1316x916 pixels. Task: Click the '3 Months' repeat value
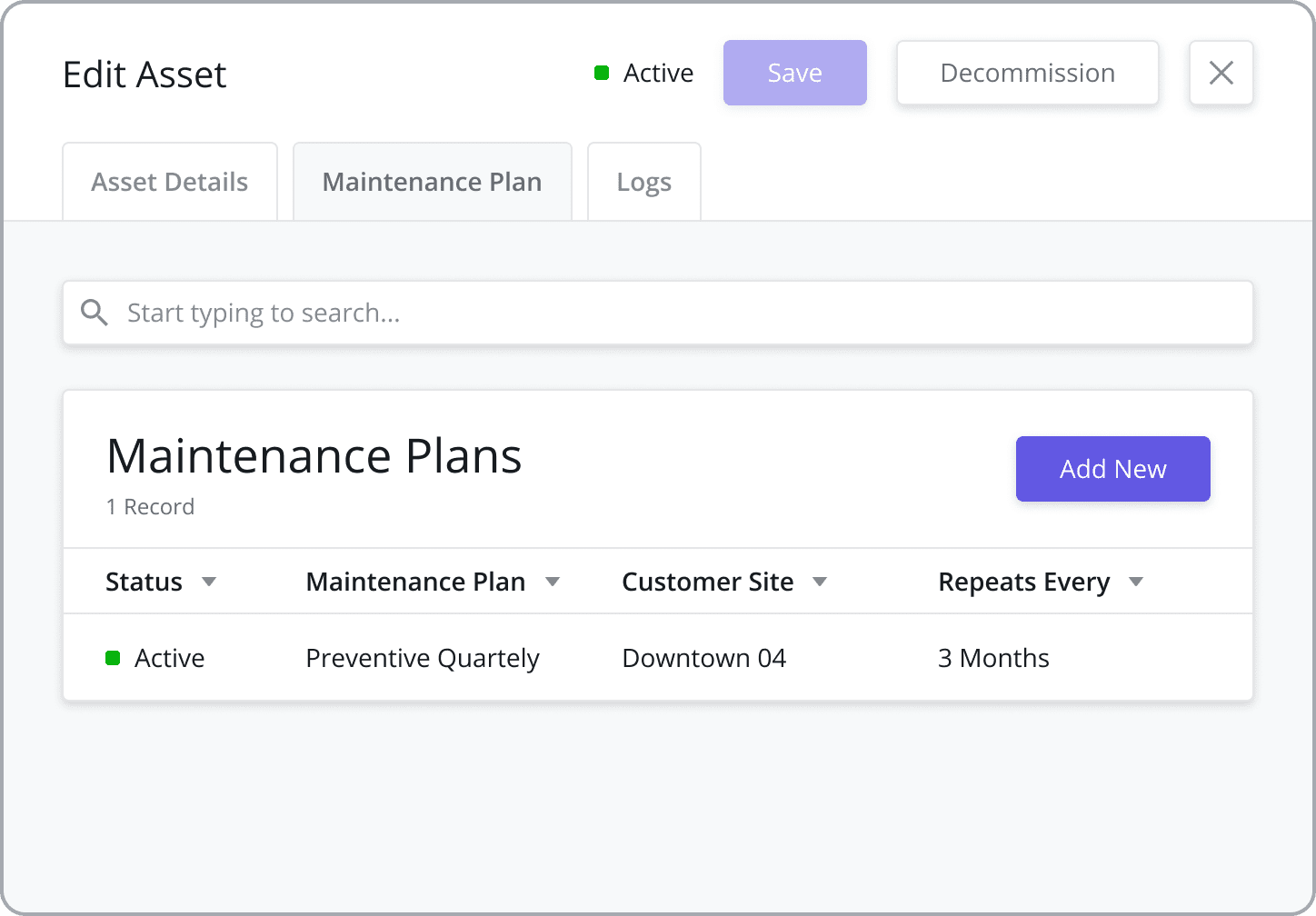993,658
